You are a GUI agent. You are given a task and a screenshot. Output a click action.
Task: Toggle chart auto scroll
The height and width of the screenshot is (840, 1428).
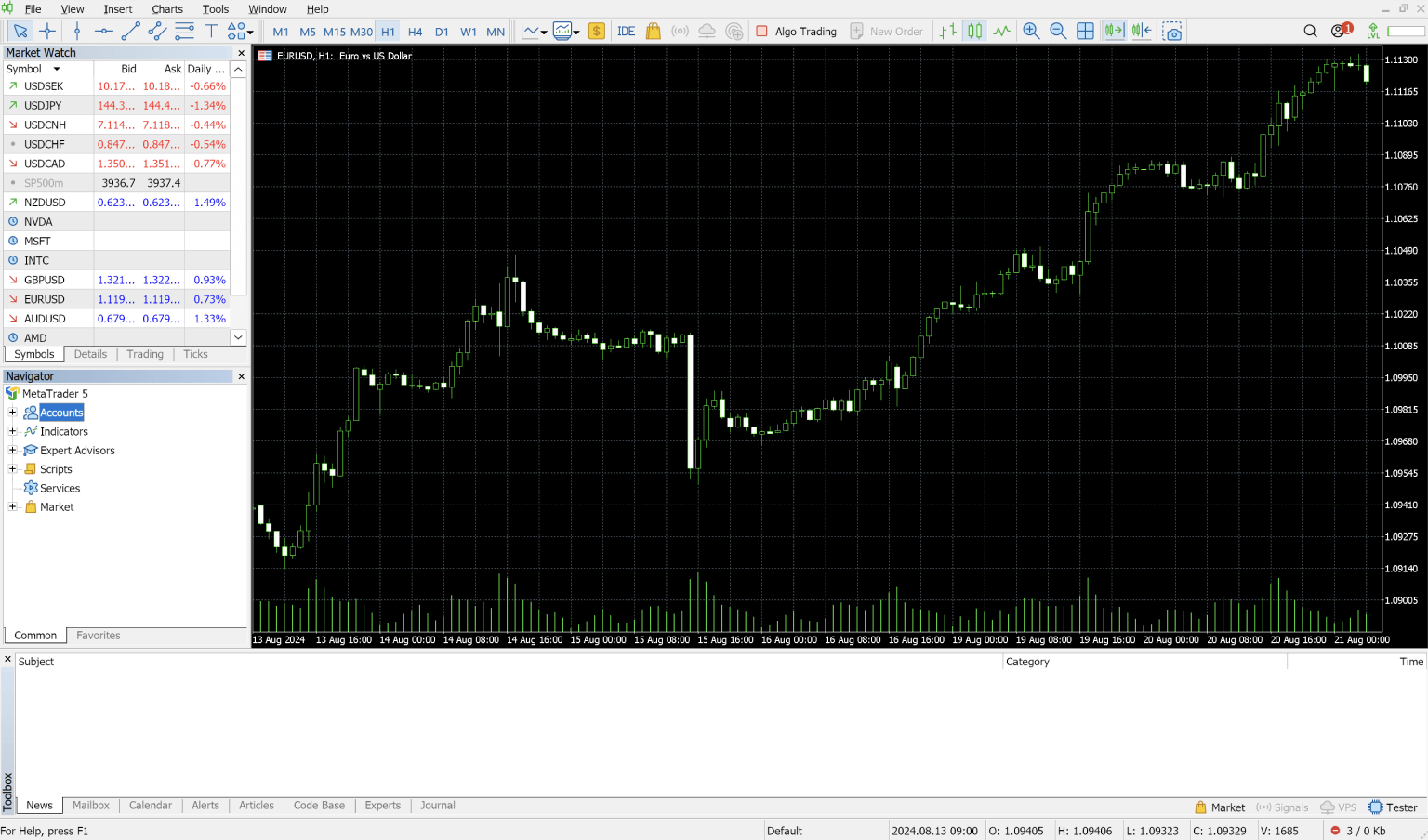pos(1114,32)
